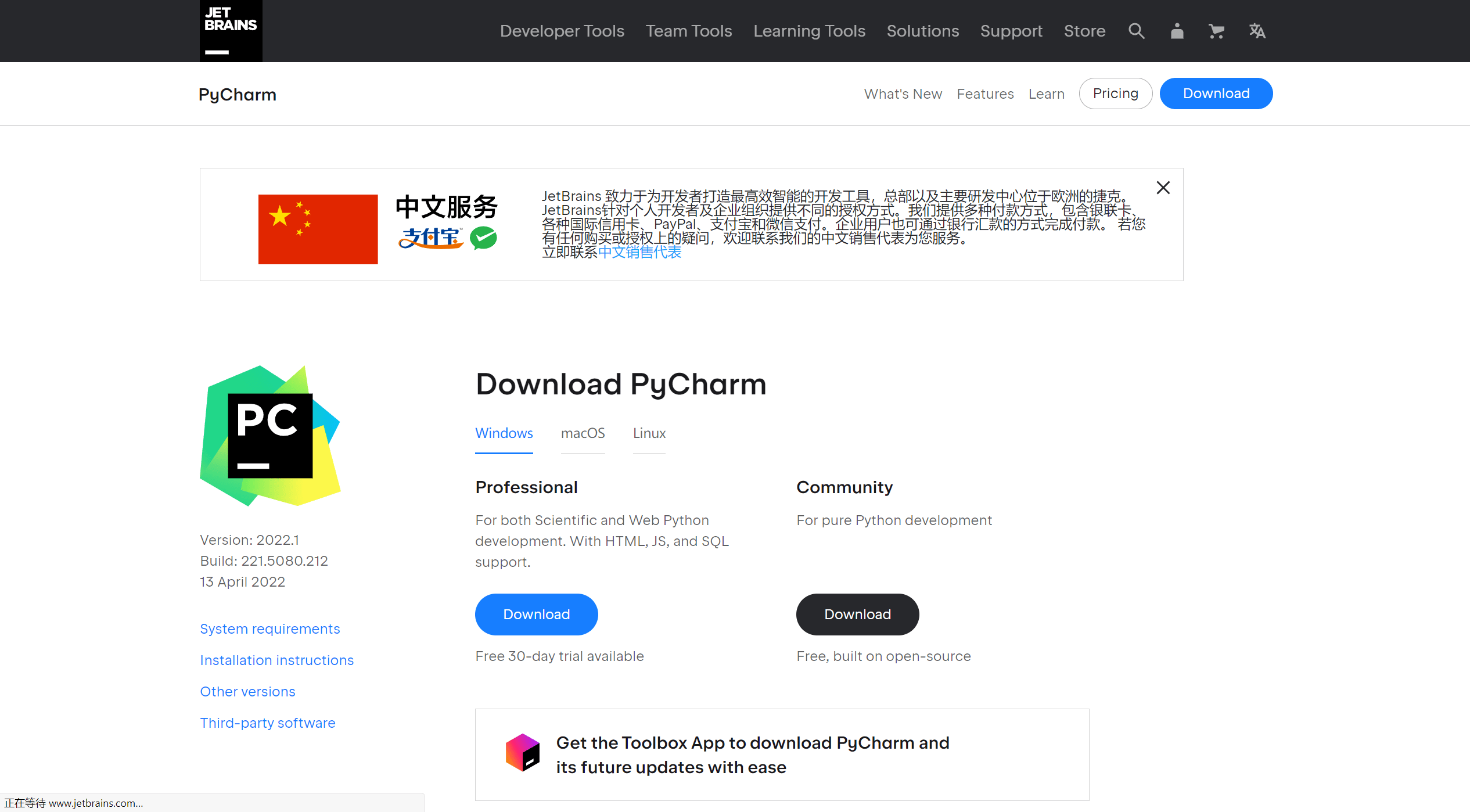Click the Community edition heading
Image resolution: width=1470 pixels, height=812 pixels.
pyautogui.click(x=844, y=487)
